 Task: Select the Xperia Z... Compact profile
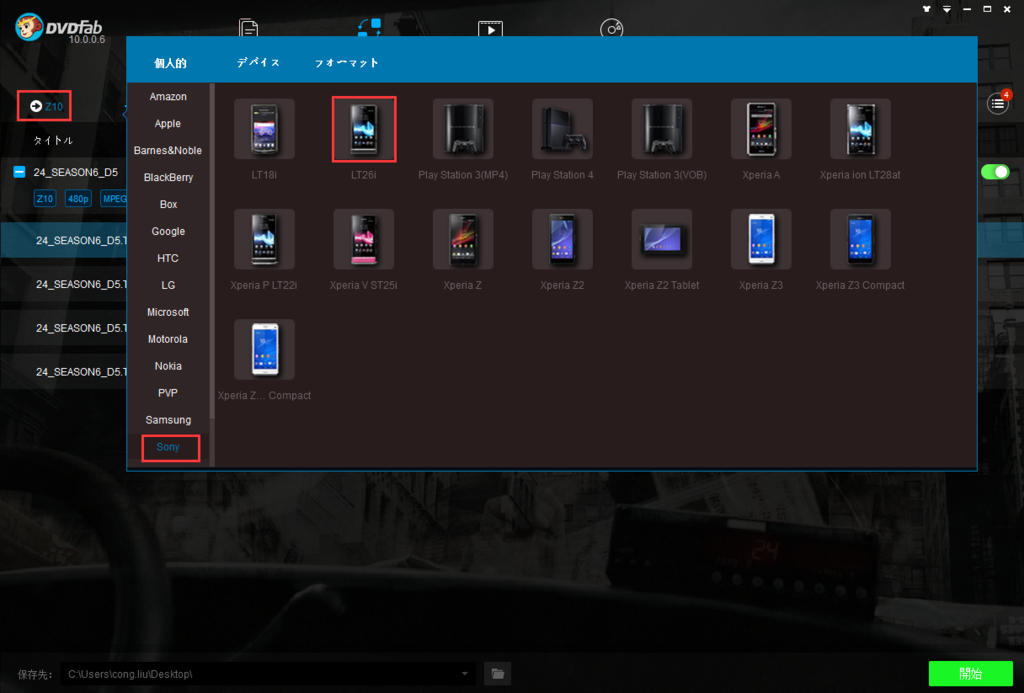pos(264,350)
